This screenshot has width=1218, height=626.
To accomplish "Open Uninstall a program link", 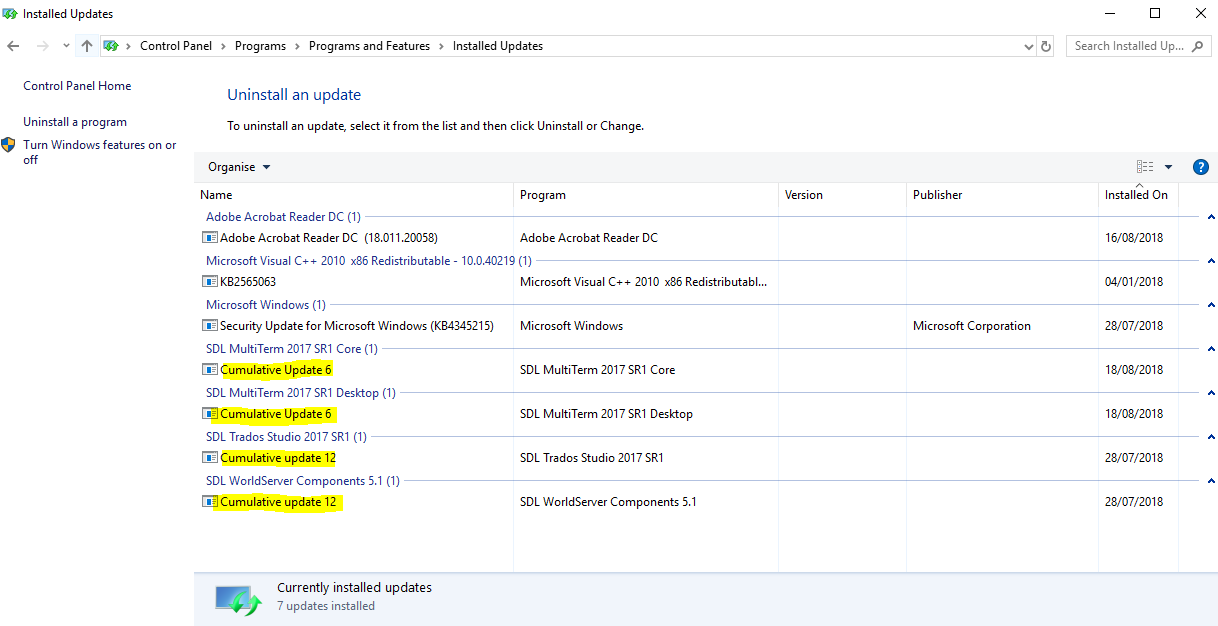I will tap(75, 122).
